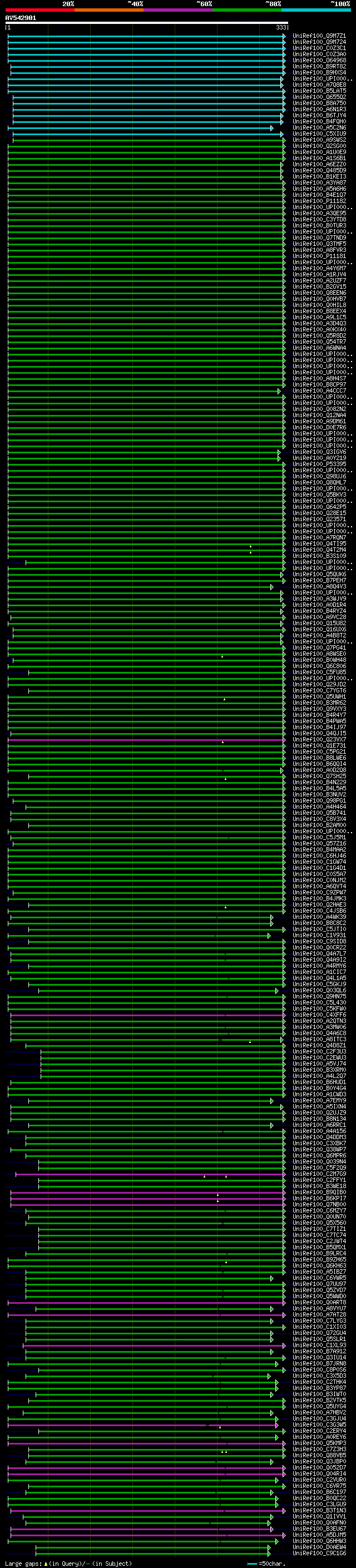Screen dimensions: 356x1568
Task: Select the UniRef100_A9SWS2 label
Action: (319, 140)
